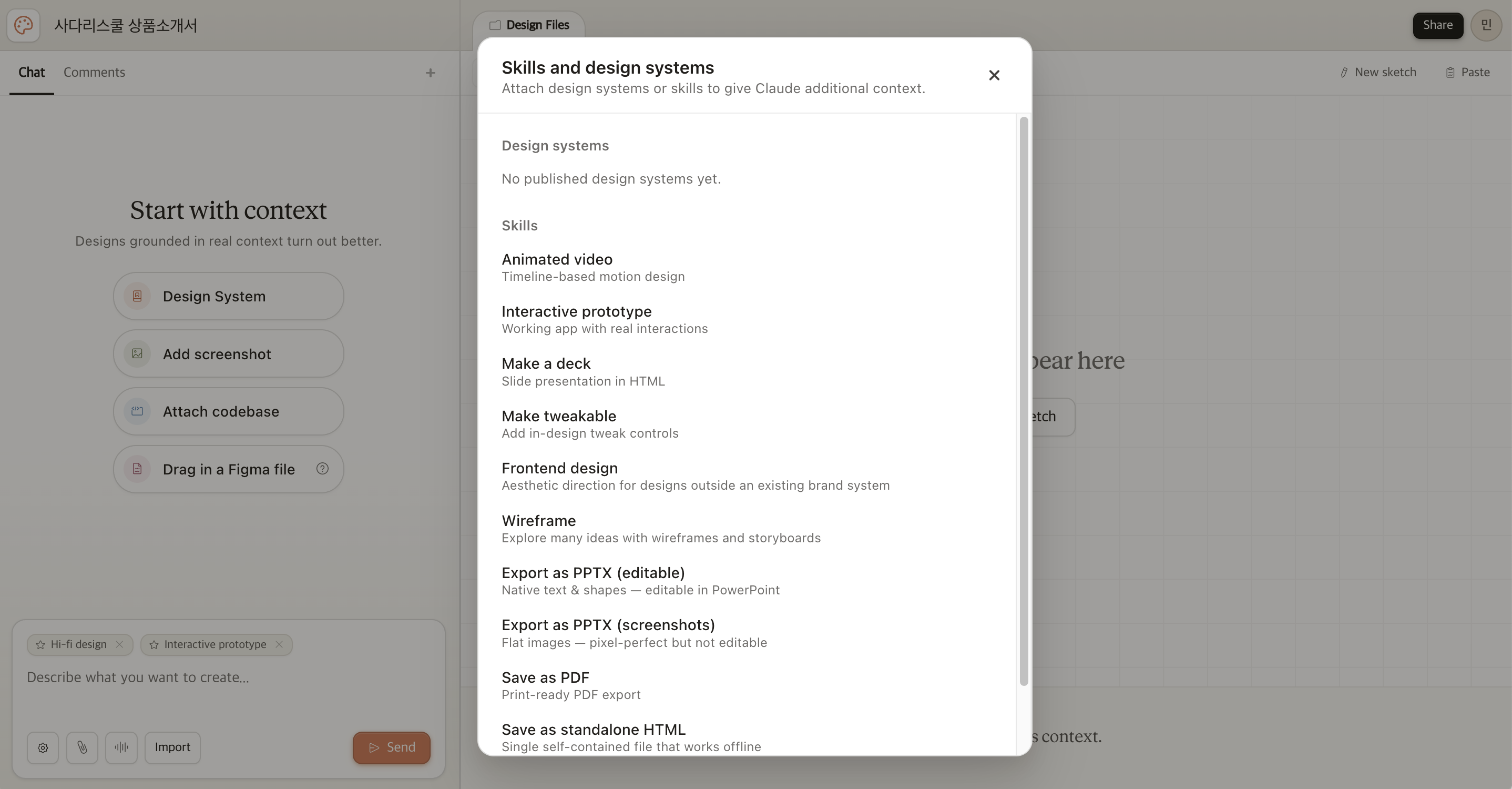Remove the Interactive prototype chip
The width and height of the screenshot is (1512, 789).
coord(279,644)
